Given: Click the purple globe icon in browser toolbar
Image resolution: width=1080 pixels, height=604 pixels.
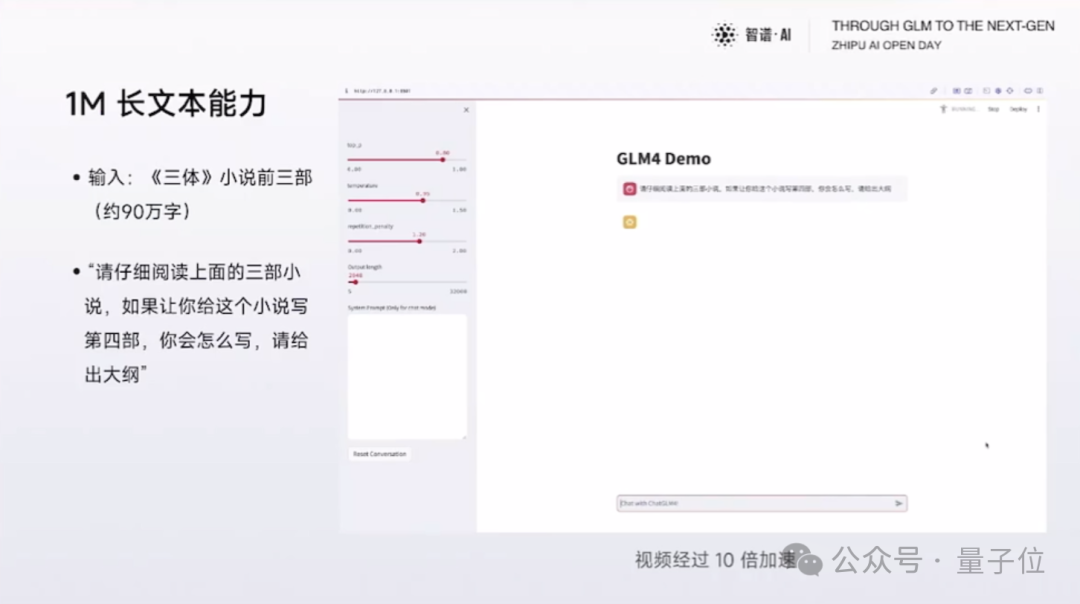Looking at the screenshot, I should 998,91.
